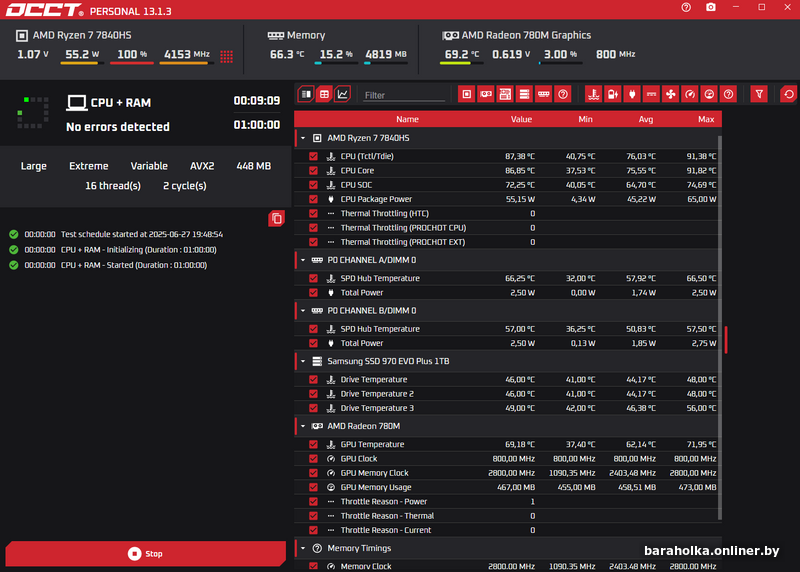Uncheck CPU SOC sensor
The image size is (800, 572).
(x=313, y=185)
